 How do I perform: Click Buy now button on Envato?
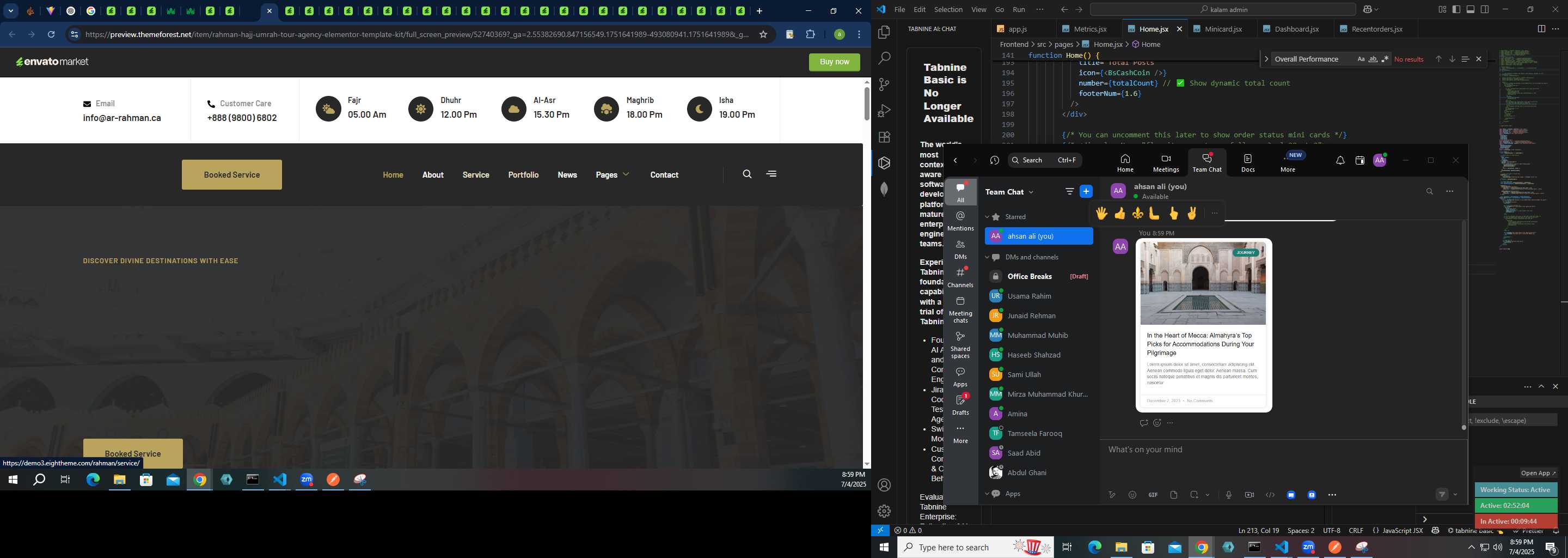(x=834, y=62)
